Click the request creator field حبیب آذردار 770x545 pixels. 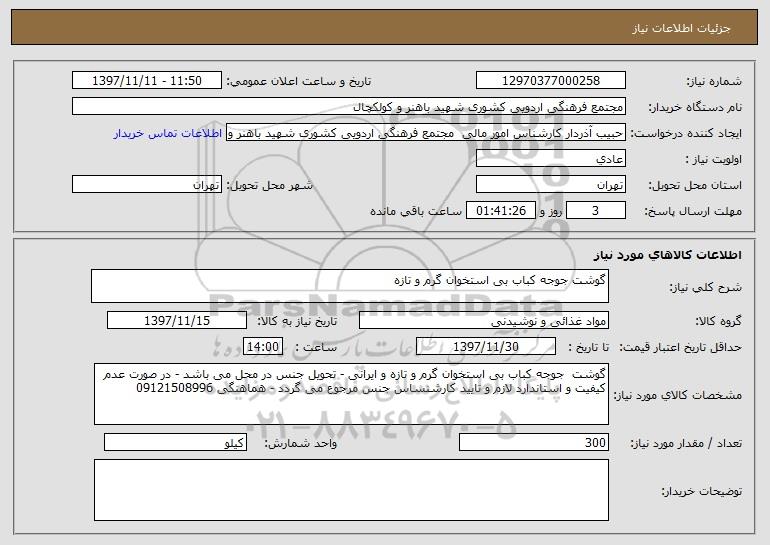pos(426,133)
